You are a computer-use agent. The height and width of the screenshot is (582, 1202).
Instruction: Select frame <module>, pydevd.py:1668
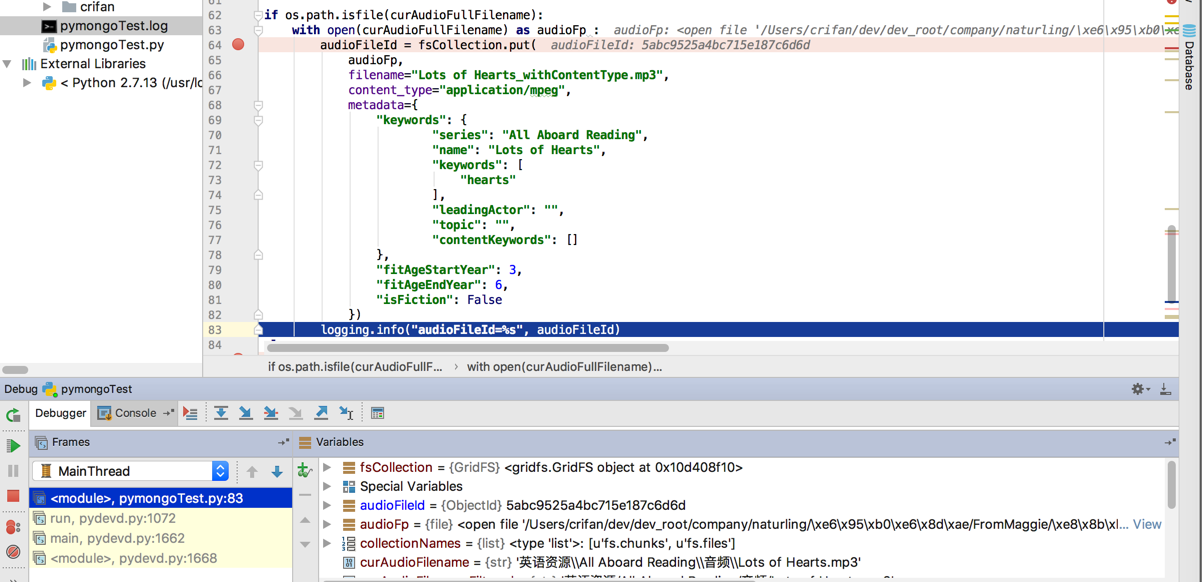161,558
